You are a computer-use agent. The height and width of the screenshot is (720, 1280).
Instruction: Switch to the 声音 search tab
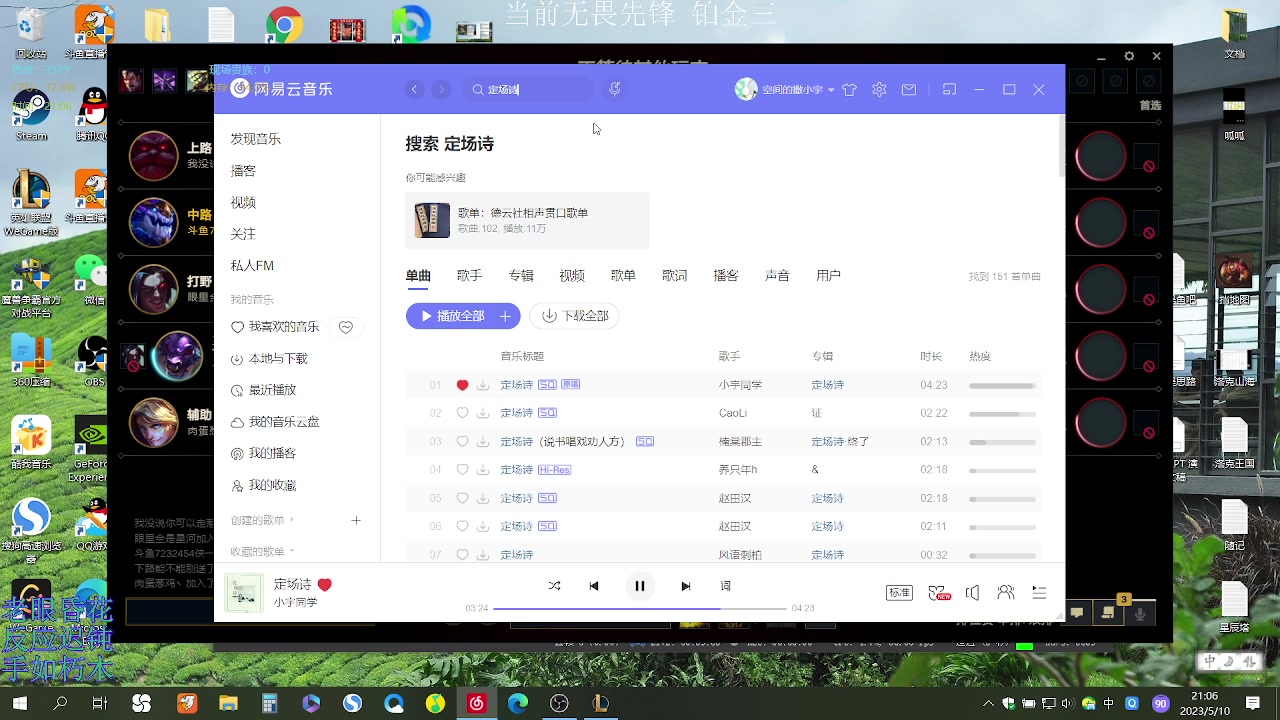tap(777, 276)
